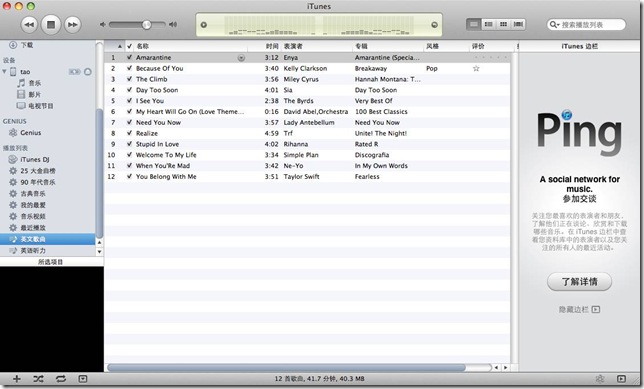Select the song row When You'Re Mad

coord(307,166)
